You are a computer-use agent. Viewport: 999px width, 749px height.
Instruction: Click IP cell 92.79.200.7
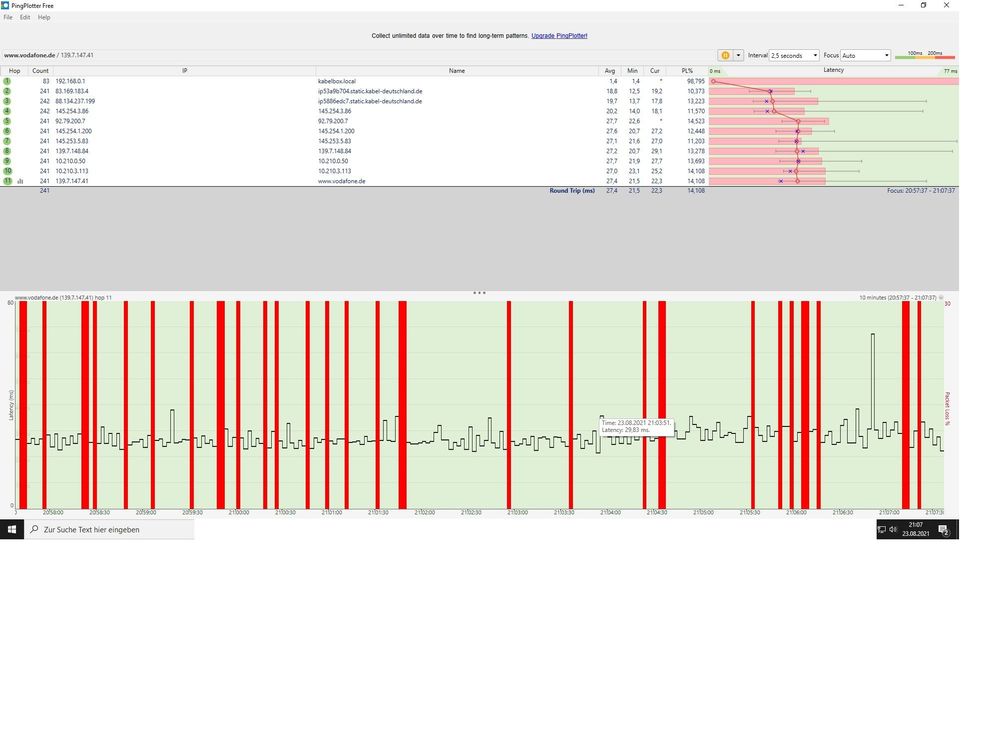[x=70, y=121]
